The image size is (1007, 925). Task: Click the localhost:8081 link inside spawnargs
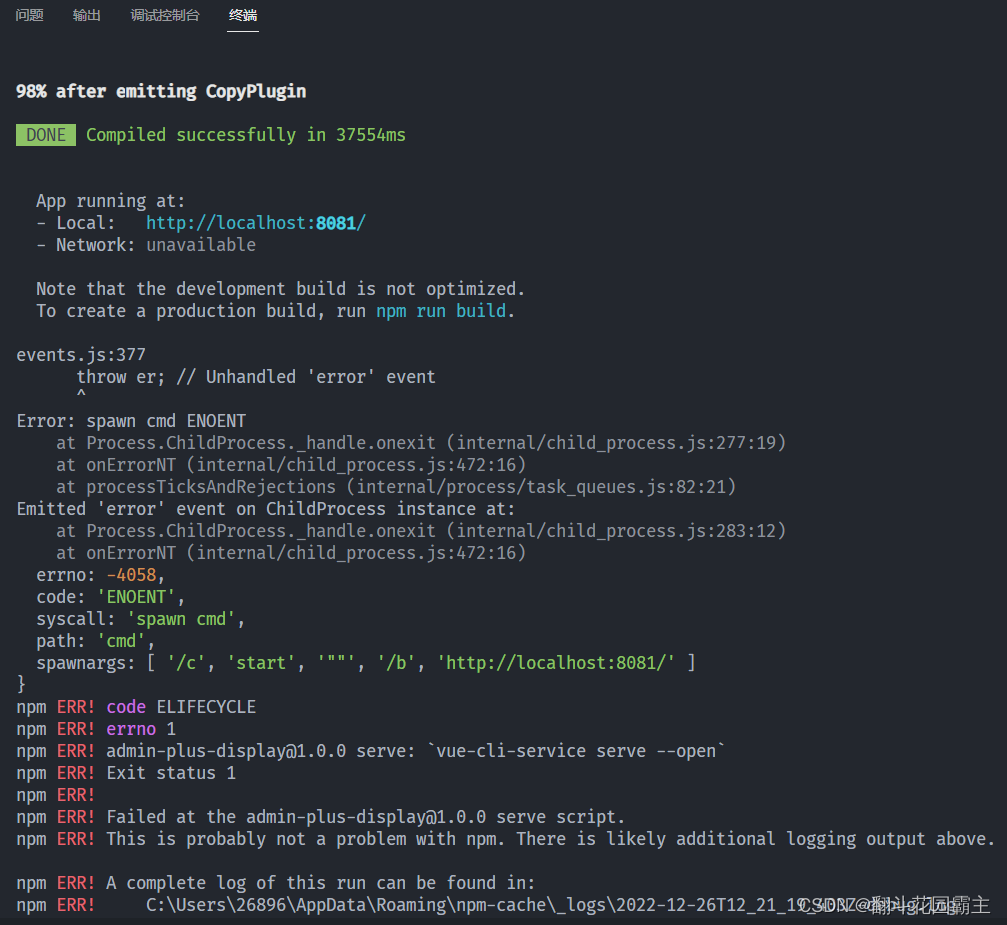click(564, 662)
